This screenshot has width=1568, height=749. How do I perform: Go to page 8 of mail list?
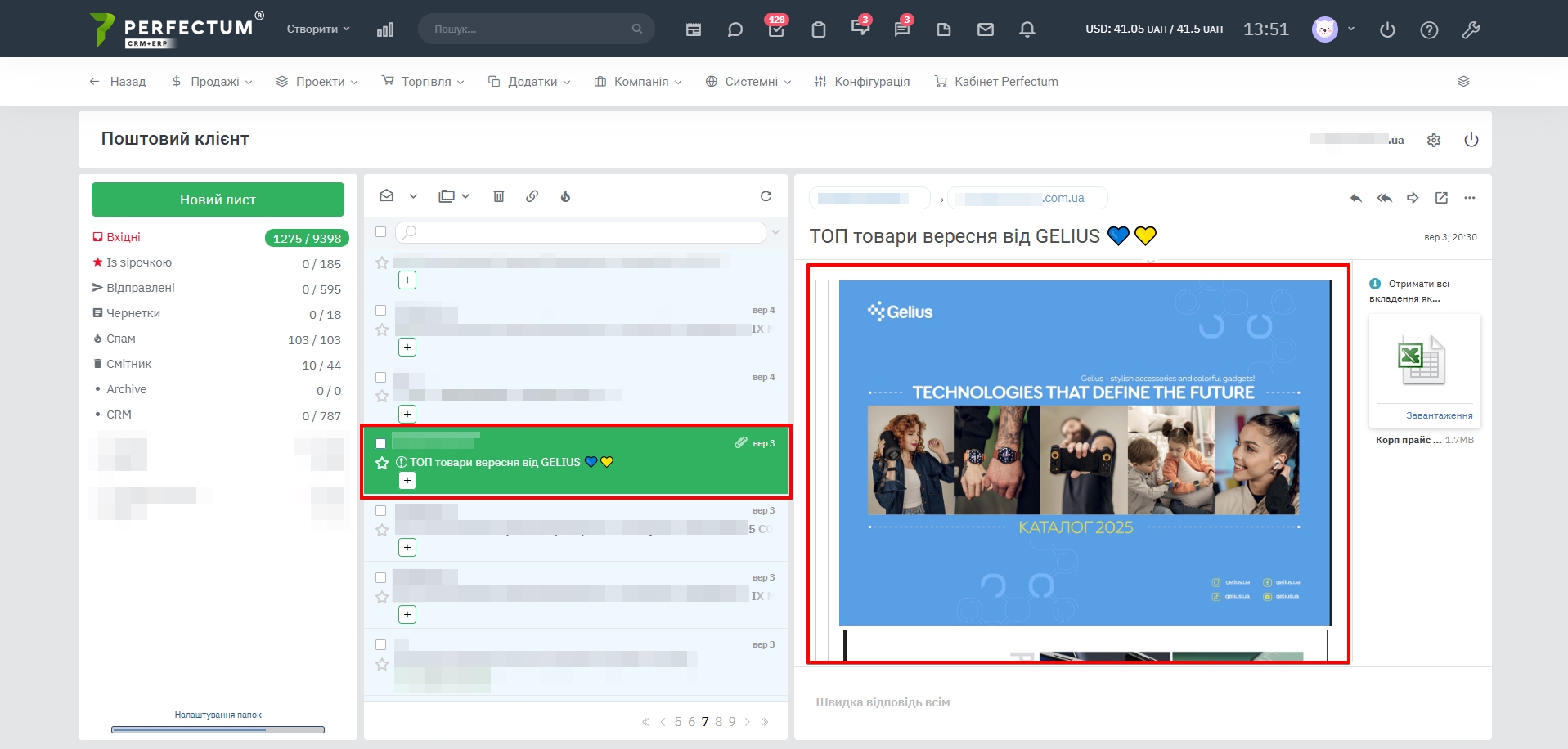pos(719,722)
